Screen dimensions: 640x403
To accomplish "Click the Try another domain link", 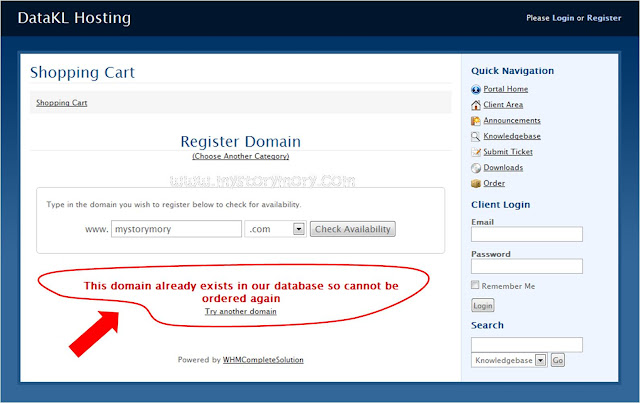I will 240,312.
